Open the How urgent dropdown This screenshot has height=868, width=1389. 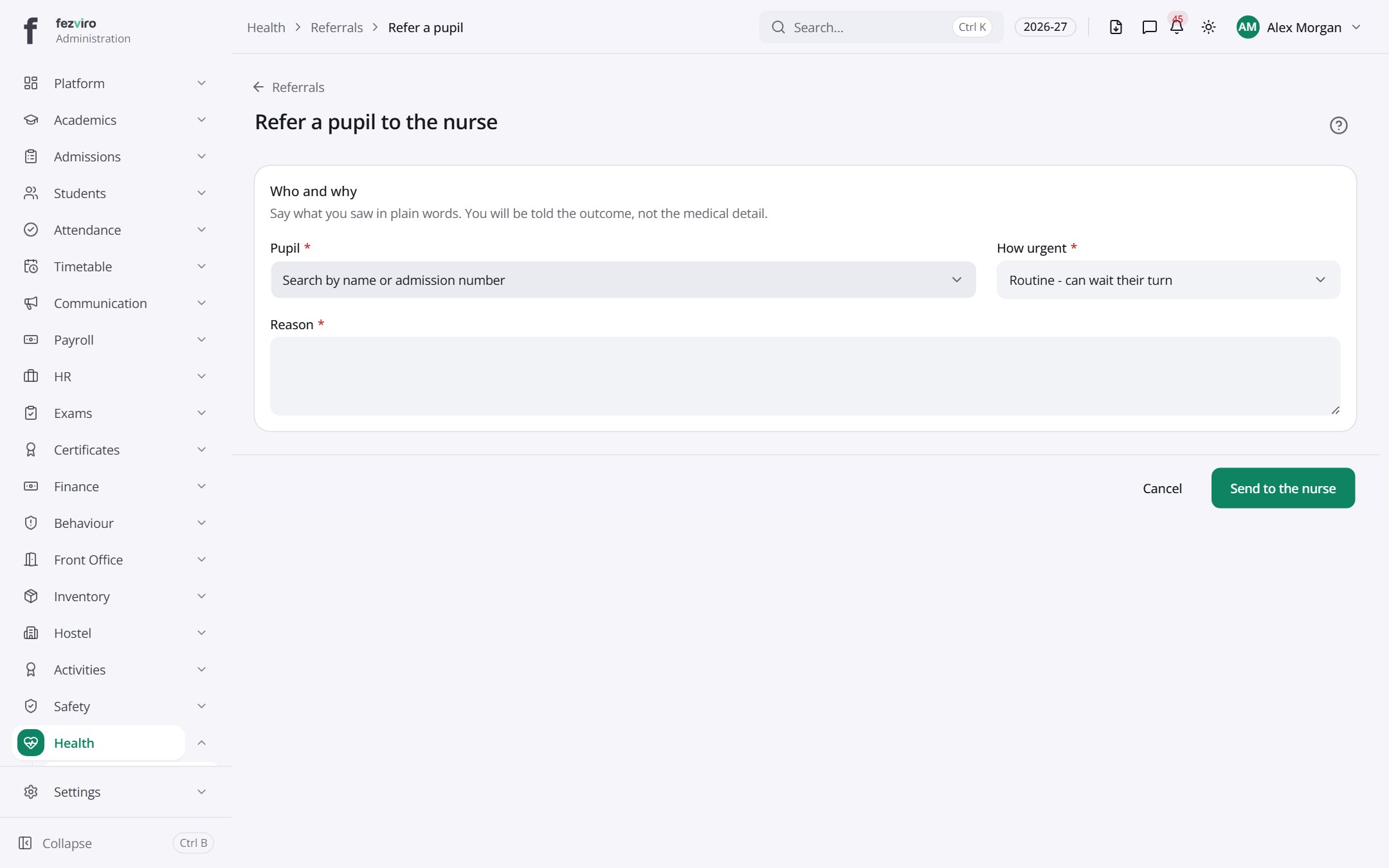1168,280
